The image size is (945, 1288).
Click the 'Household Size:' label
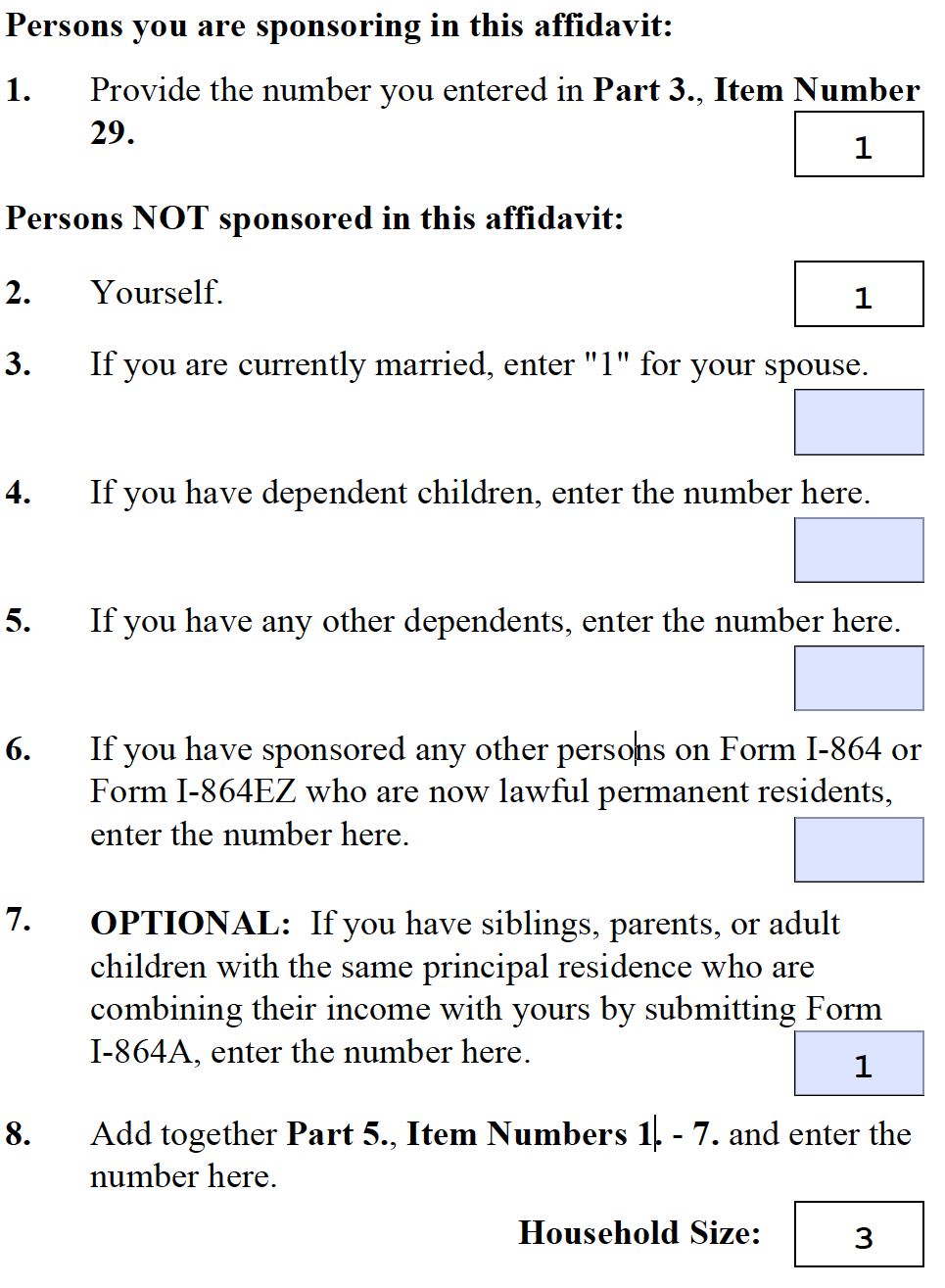click(639, 1232)
